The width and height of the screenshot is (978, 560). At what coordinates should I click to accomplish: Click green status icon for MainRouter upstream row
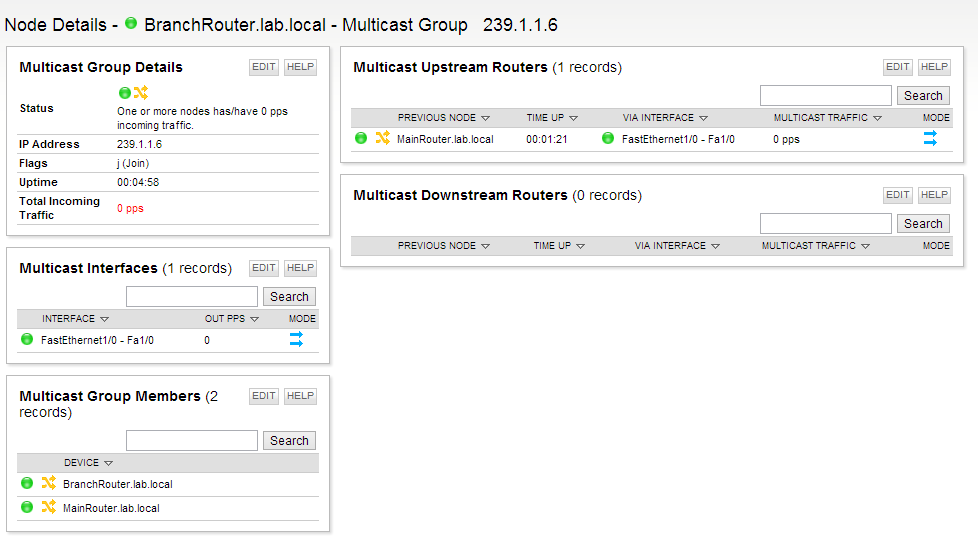(x=361, y=138)
